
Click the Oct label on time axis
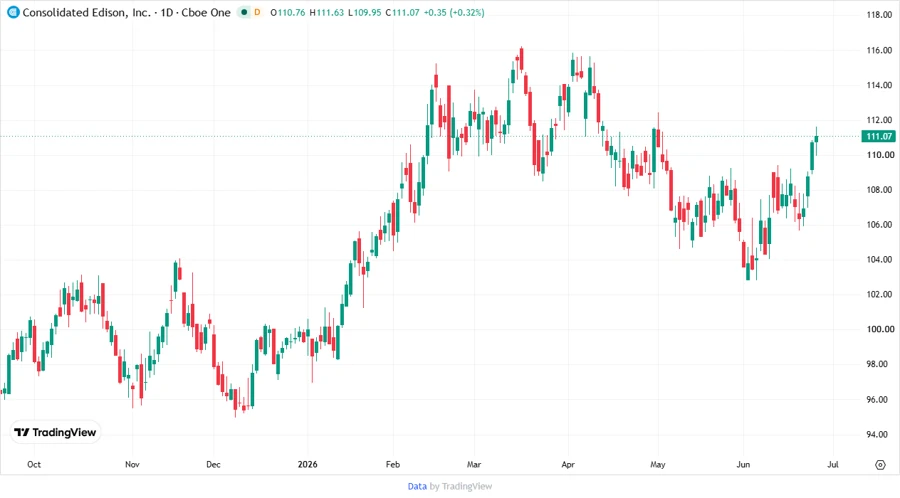[x=34, y=465]
